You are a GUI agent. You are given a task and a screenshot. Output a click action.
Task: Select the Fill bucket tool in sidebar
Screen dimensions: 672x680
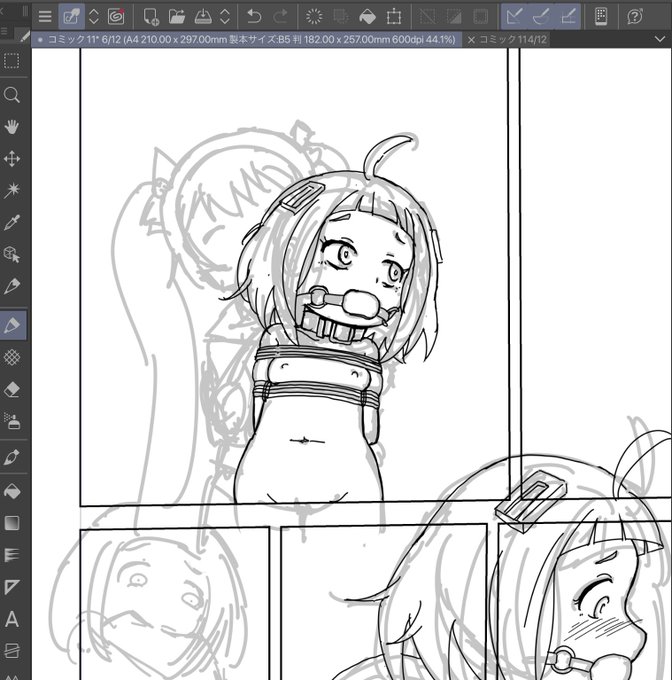coord(12,491)
